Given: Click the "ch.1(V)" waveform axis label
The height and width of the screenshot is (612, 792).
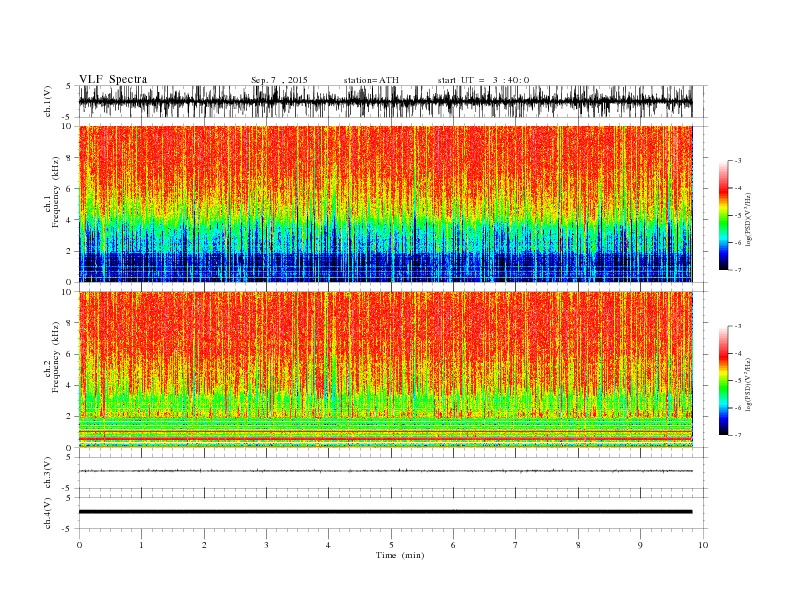Looking at the screenshot, I should point(48,101).
